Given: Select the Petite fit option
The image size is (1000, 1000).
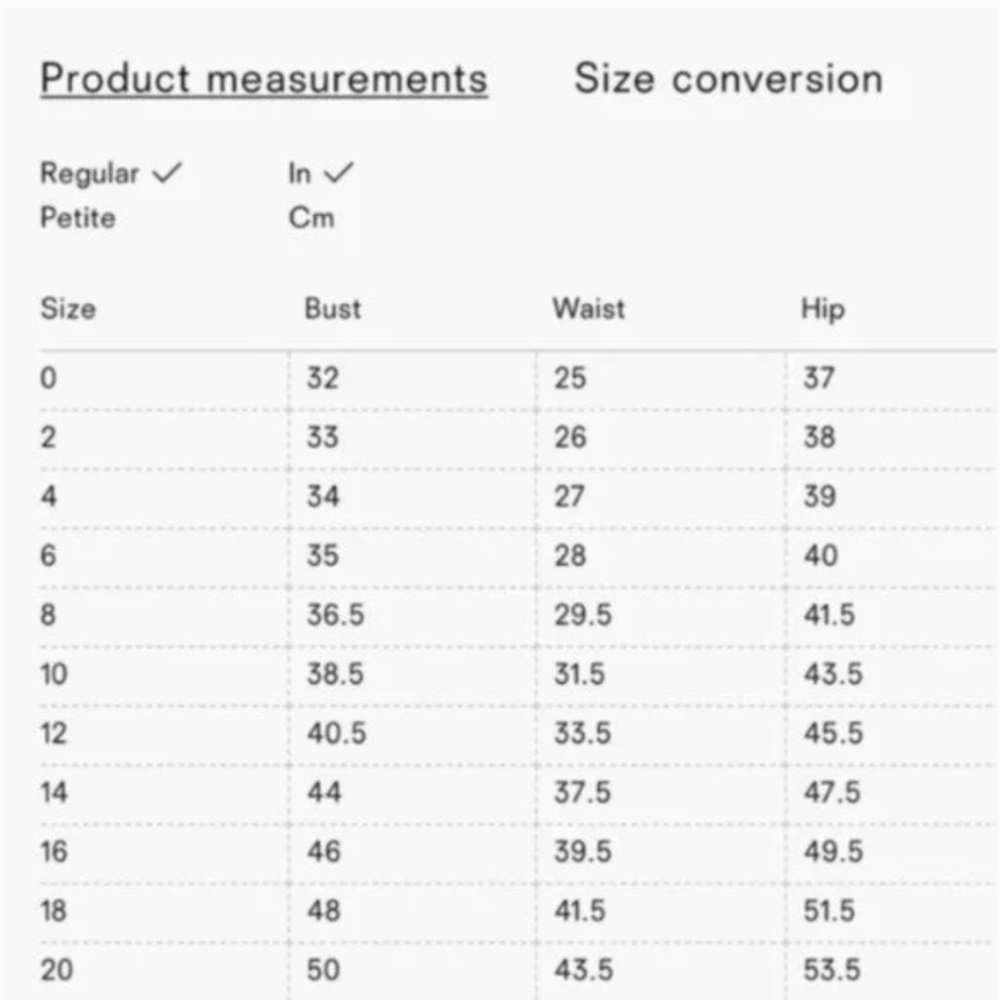Looking at the screenshot, I should 78,217.
